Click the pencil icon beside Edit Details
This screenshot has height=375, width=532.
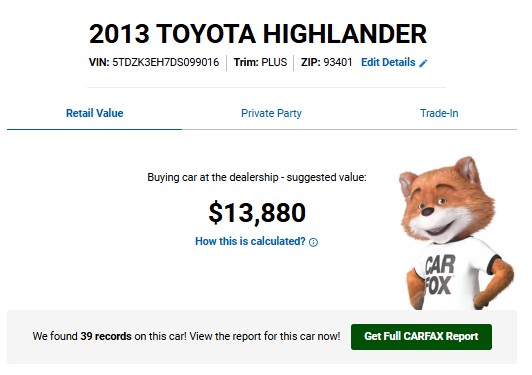(x=423, y=63)
